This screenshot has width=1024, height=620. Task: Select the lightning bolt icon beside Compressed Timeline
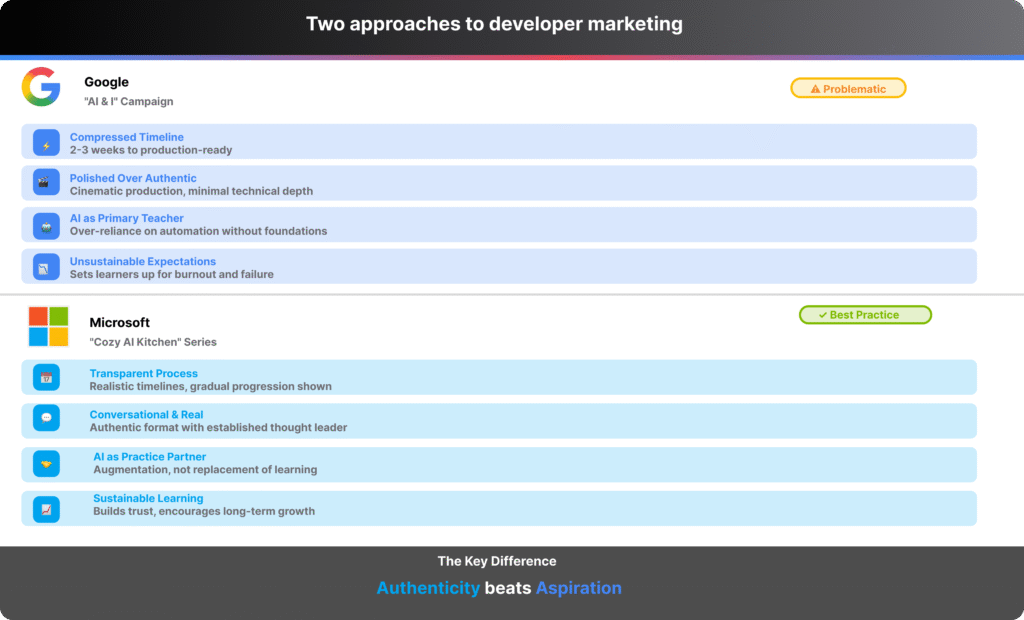click(x=46, y=143)
